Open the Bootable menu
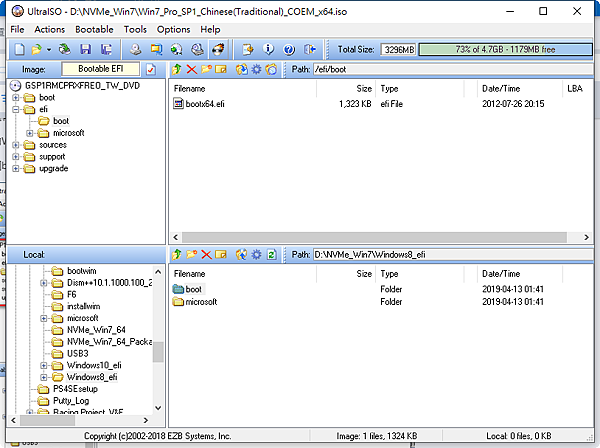The height and width of the screenshot is (448, 600). pos(94,29)
